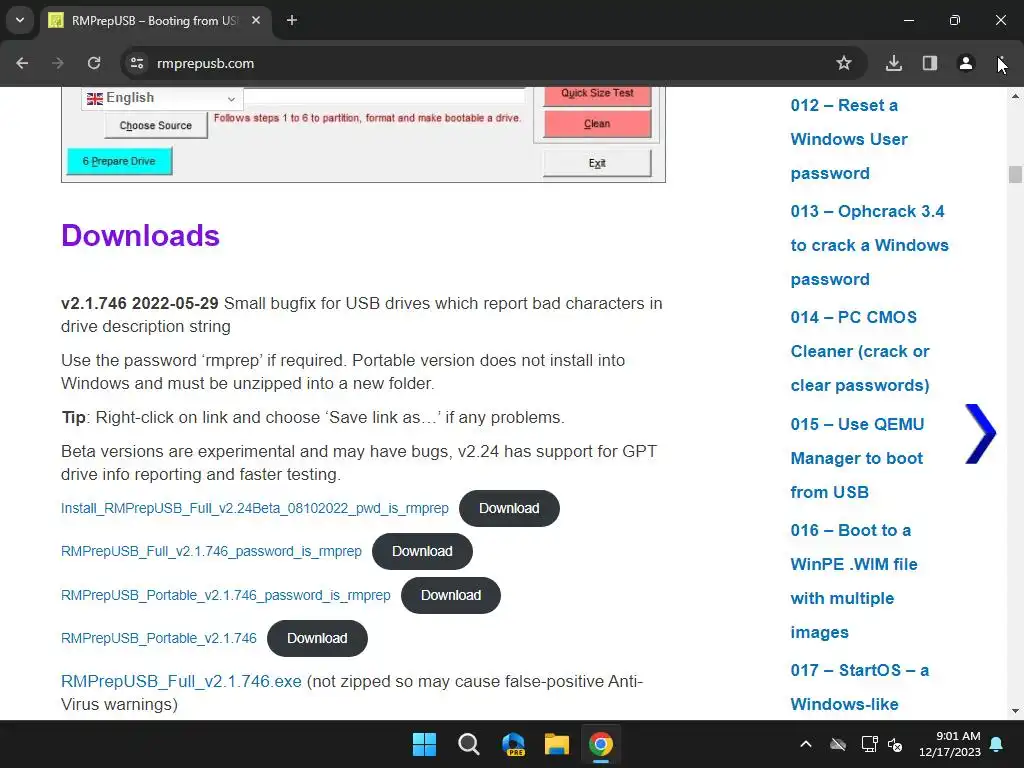Click the Choose Source button
The image size is (1024, 768).
pyautogui.click(x=155, y=125)
